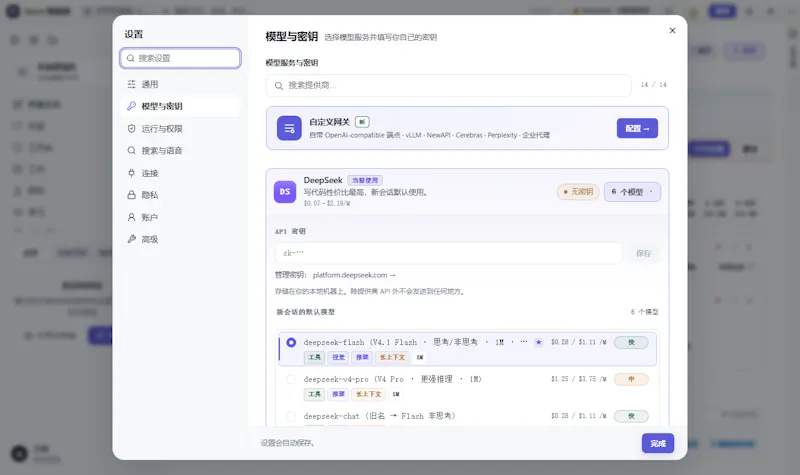The height and width of the screenshot is (475, 800).
Task: Click the 新 badge next to 自定义网关
Action: point(362,122)
